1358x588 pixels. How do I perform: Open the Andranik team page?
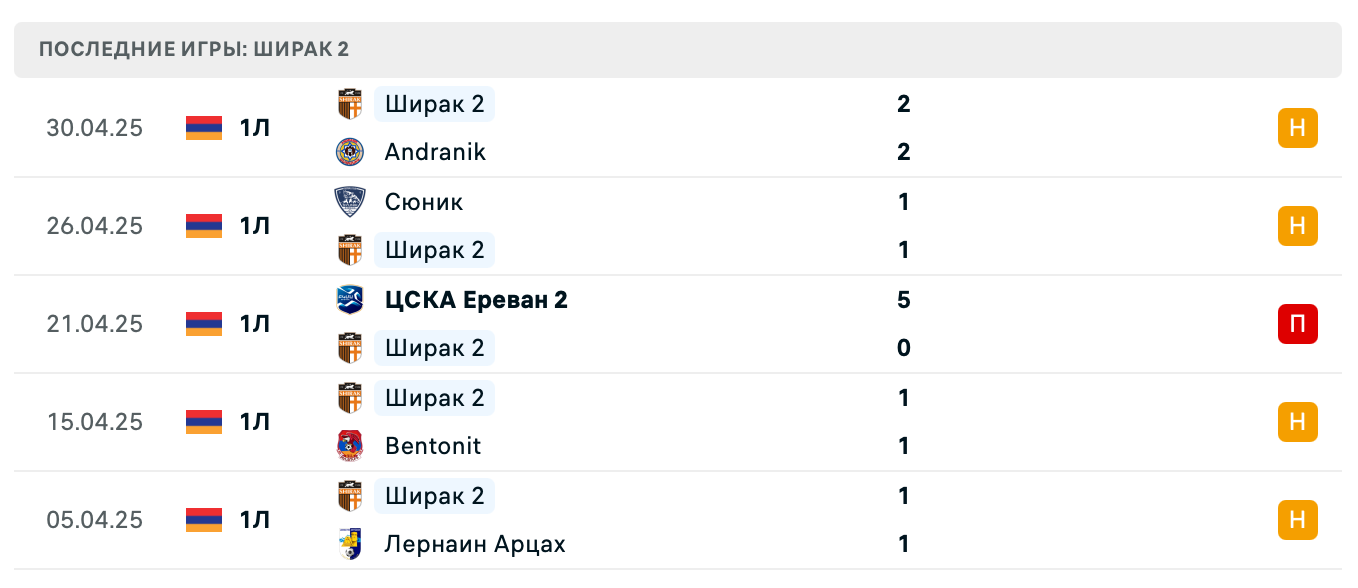(434, 152)
